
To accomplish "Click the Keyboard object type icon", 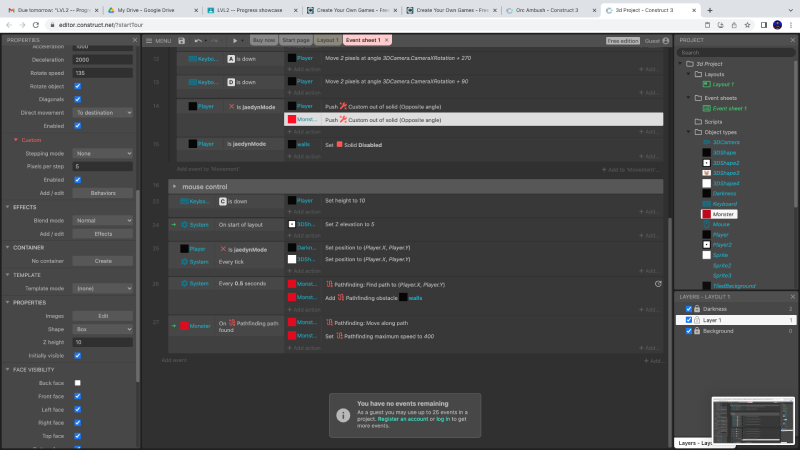I will (x=705, y=204).
